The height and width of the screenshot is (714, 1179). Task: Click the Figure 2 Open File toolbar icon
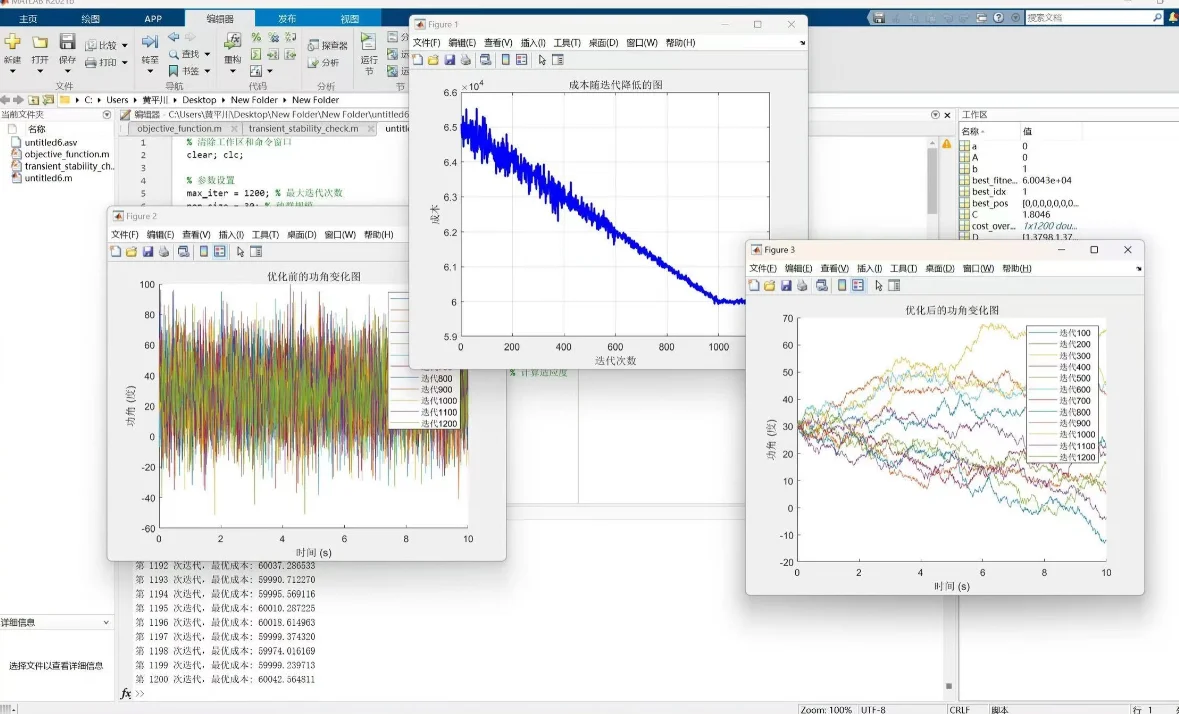click(x=132, y=252)
